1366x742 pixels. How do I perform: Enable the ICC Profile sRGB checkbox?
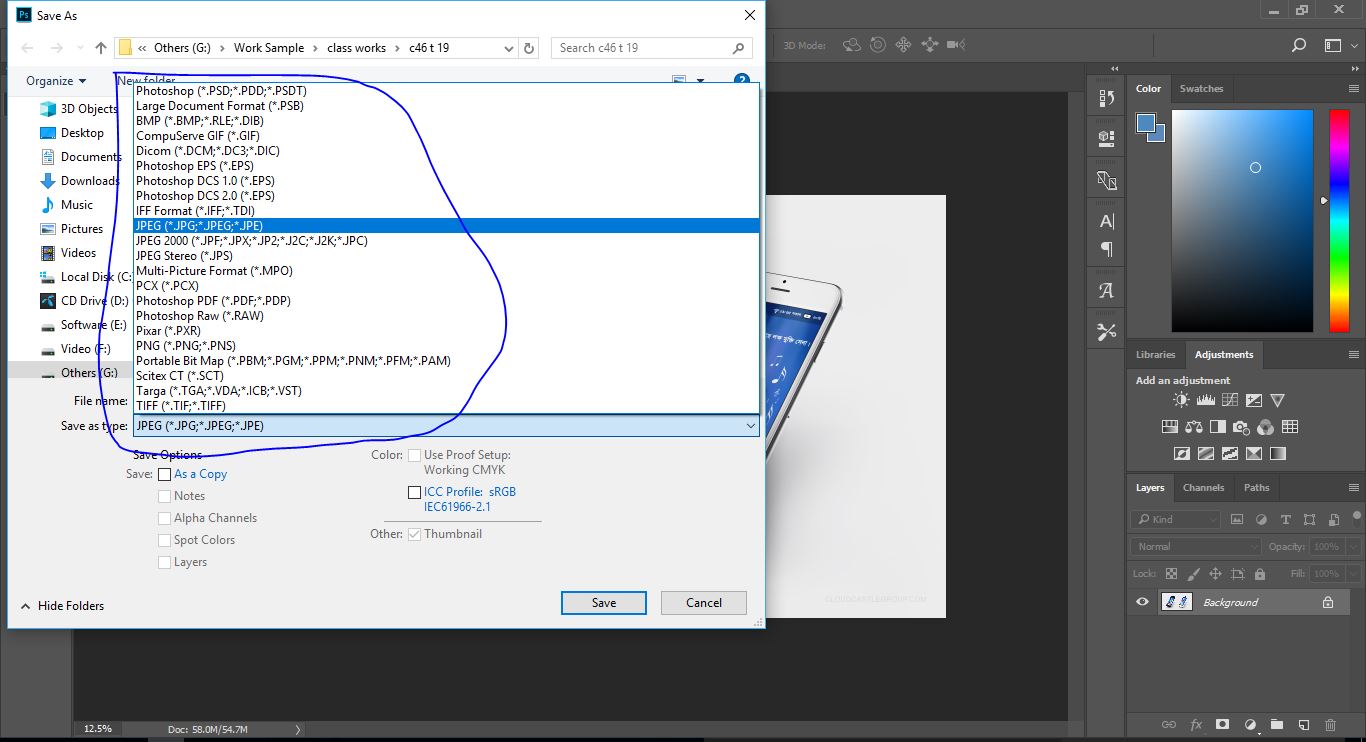point(414,492)
